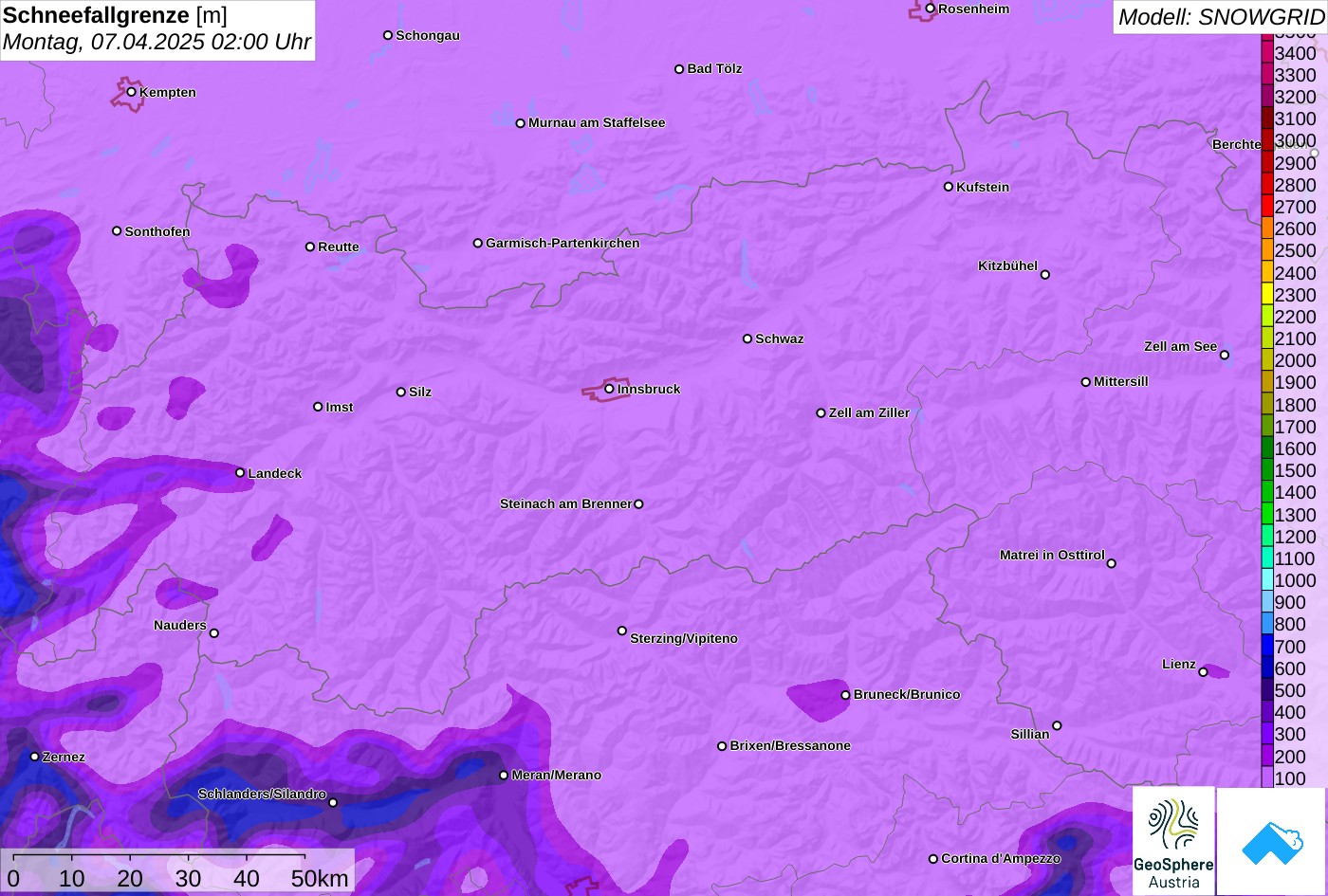This screenshot has height=896, width=1328.
Task: Click the Schongau map marker
Action: 387,35
